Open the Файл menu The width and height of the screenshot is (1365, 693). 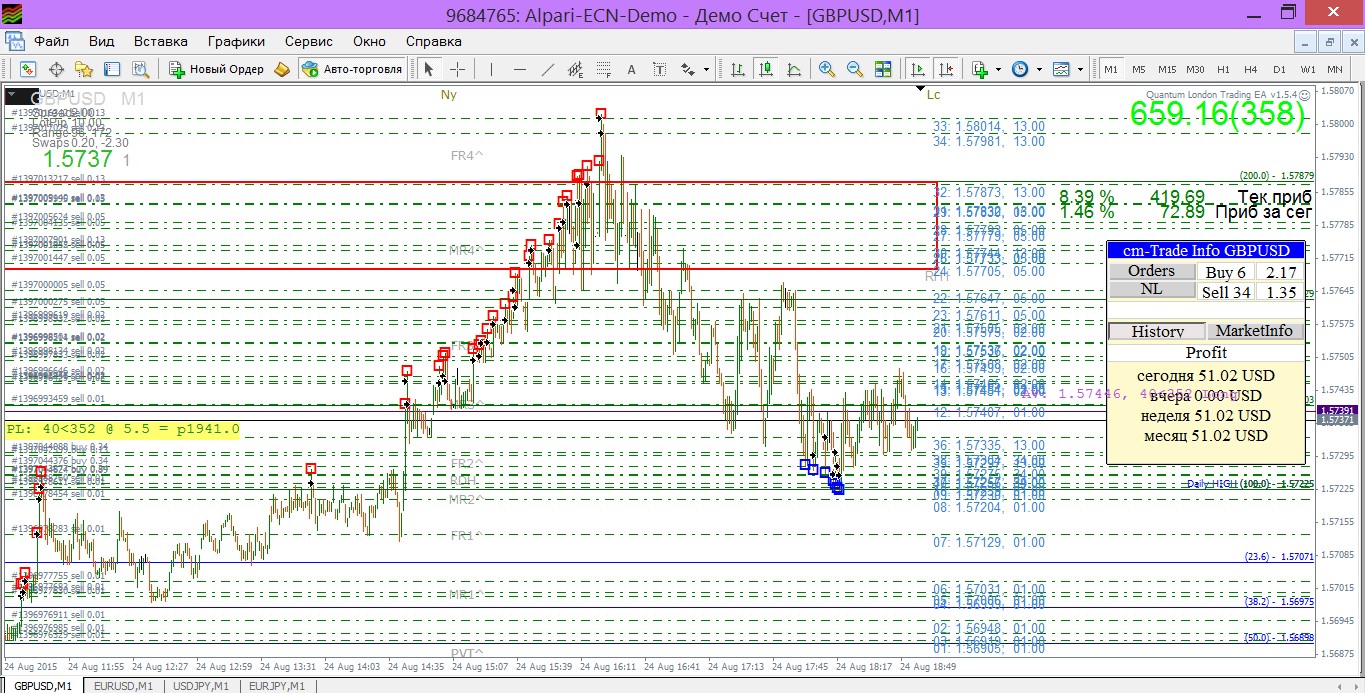pyautogui.click(x=51, y=41)
